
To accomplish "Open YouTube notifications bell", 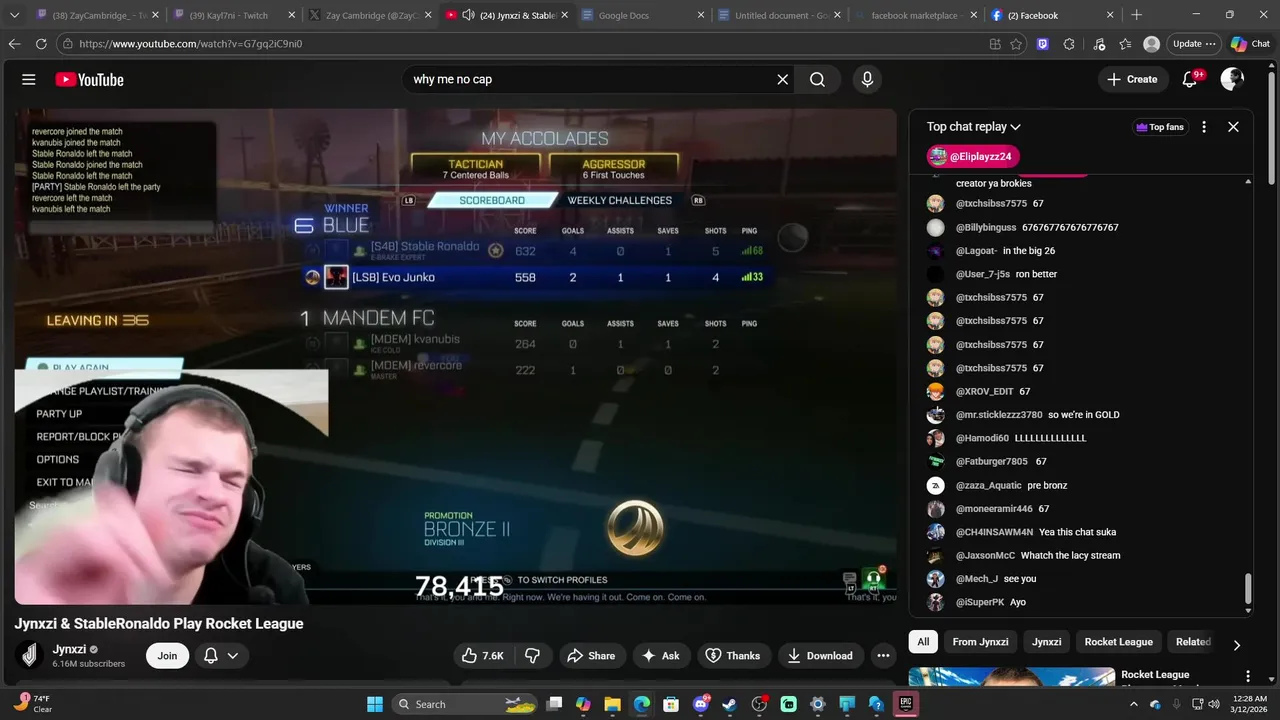I will click(x=1190, y=79).
